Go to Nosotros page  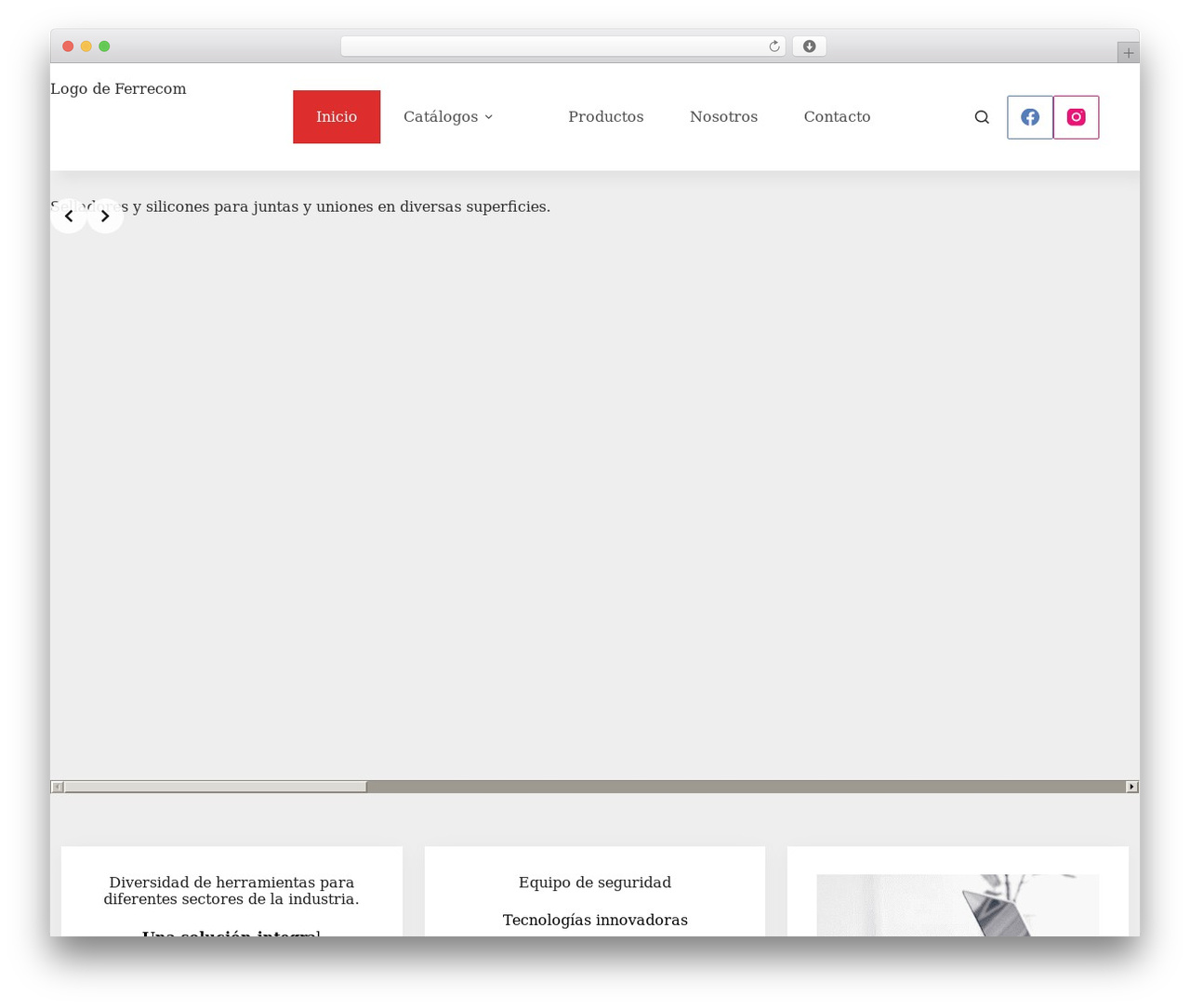click(x=724, y=117)
